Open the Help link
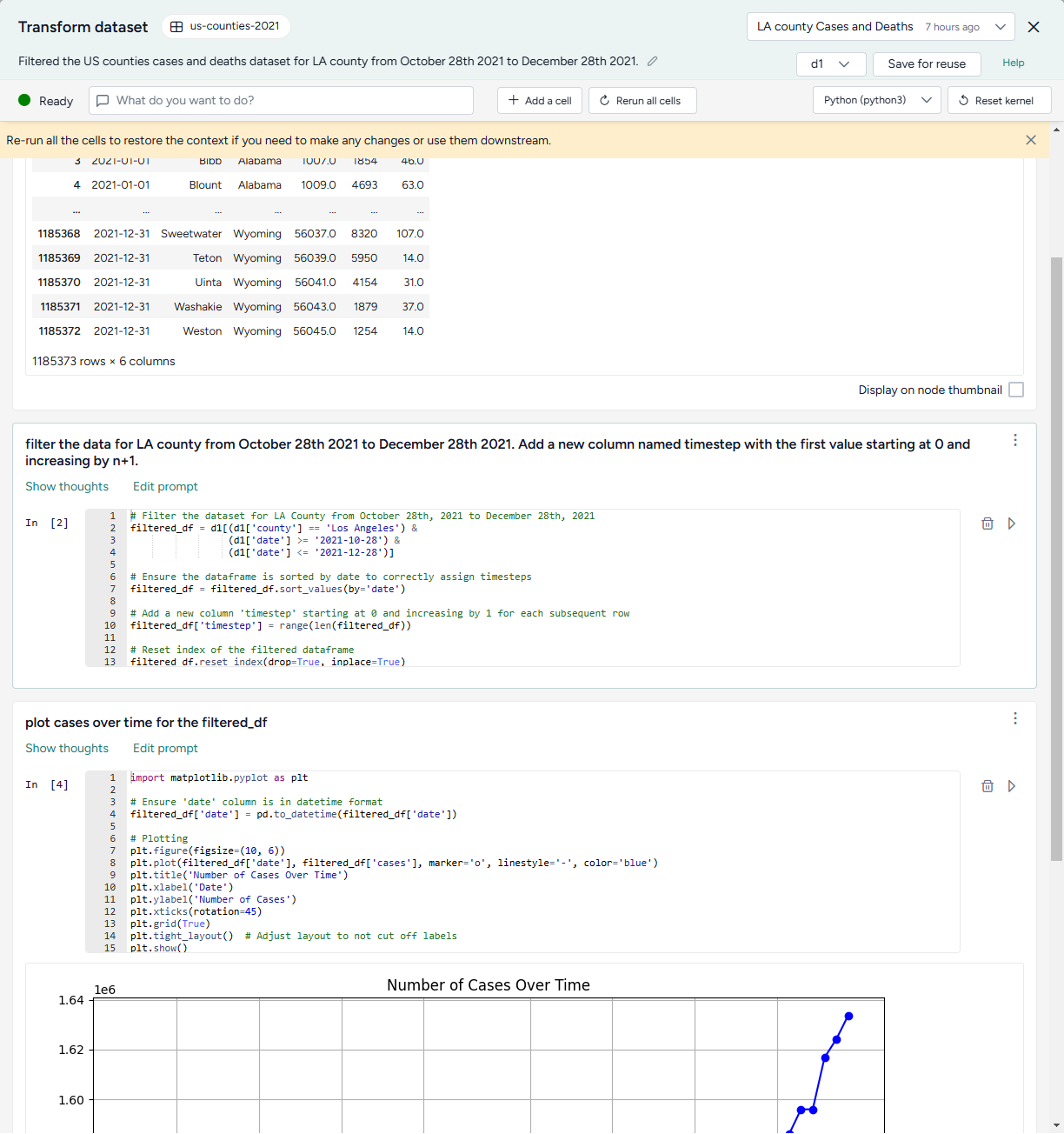Screen dimensions: 1064x1134 (1013, 63)
